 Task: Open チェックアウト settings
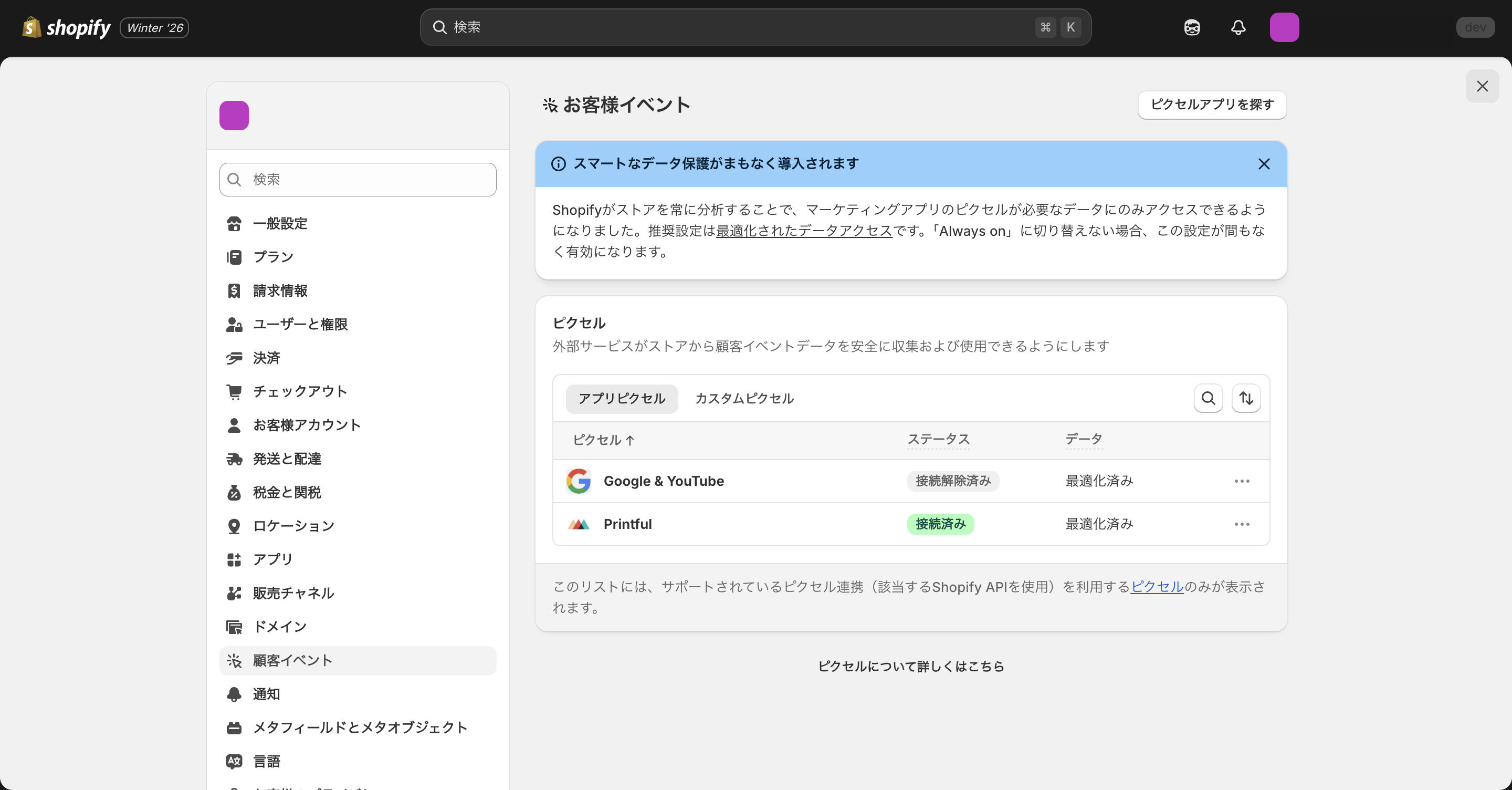coord(299,391)
